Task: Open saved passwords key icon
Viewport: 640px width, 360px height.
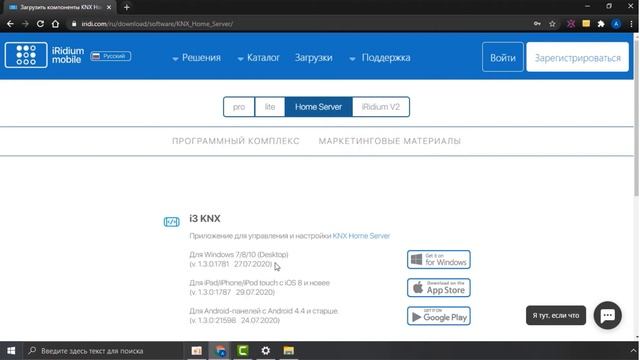Action: point(537,24)
